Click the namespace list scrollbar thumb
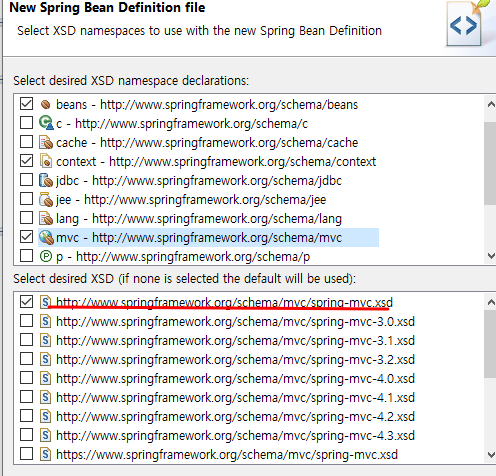Viewport: 496px width, 476px height. 490,163
